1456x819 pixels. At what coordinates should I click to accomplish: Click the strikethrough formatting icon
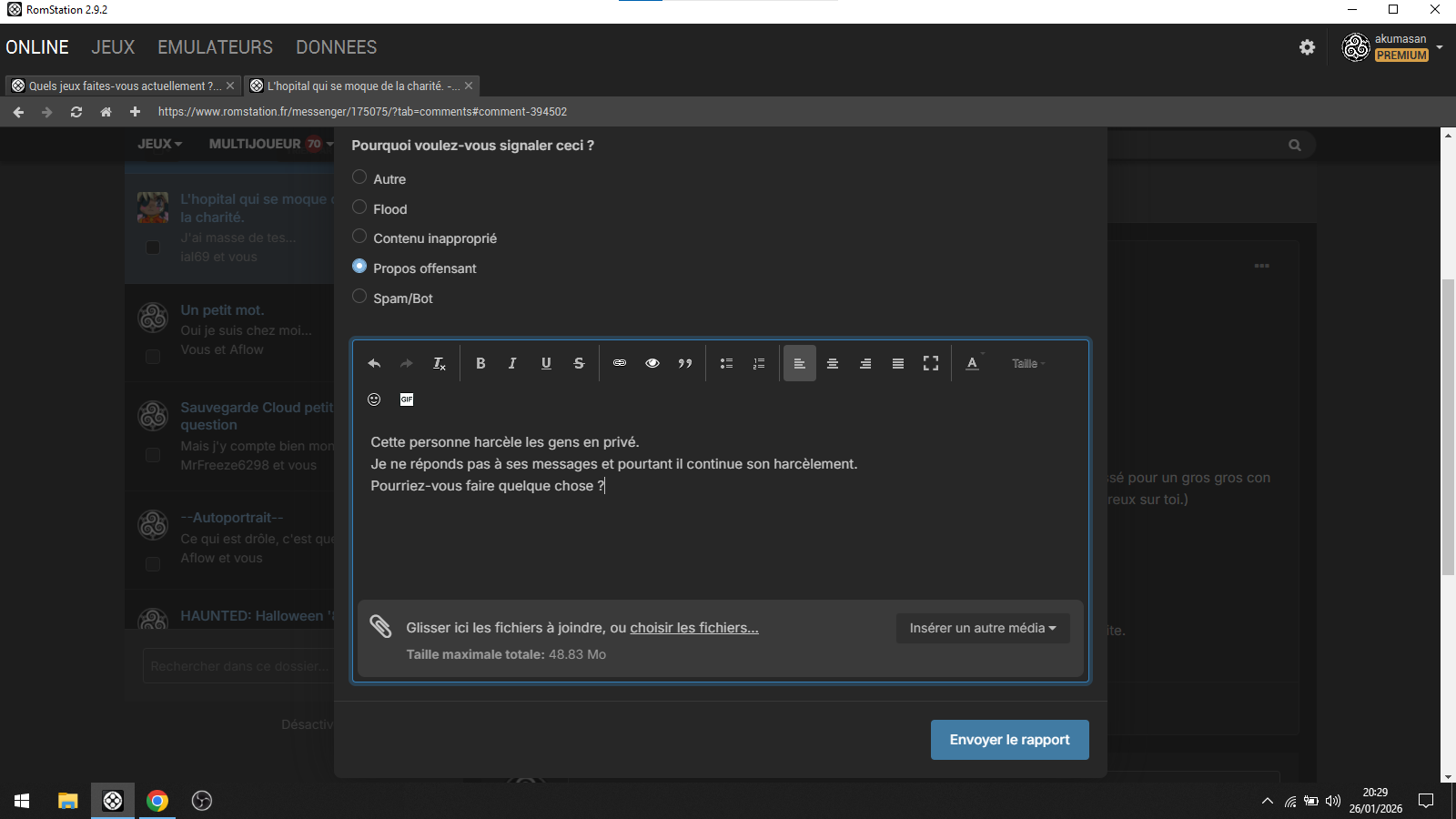coord(579,363)
